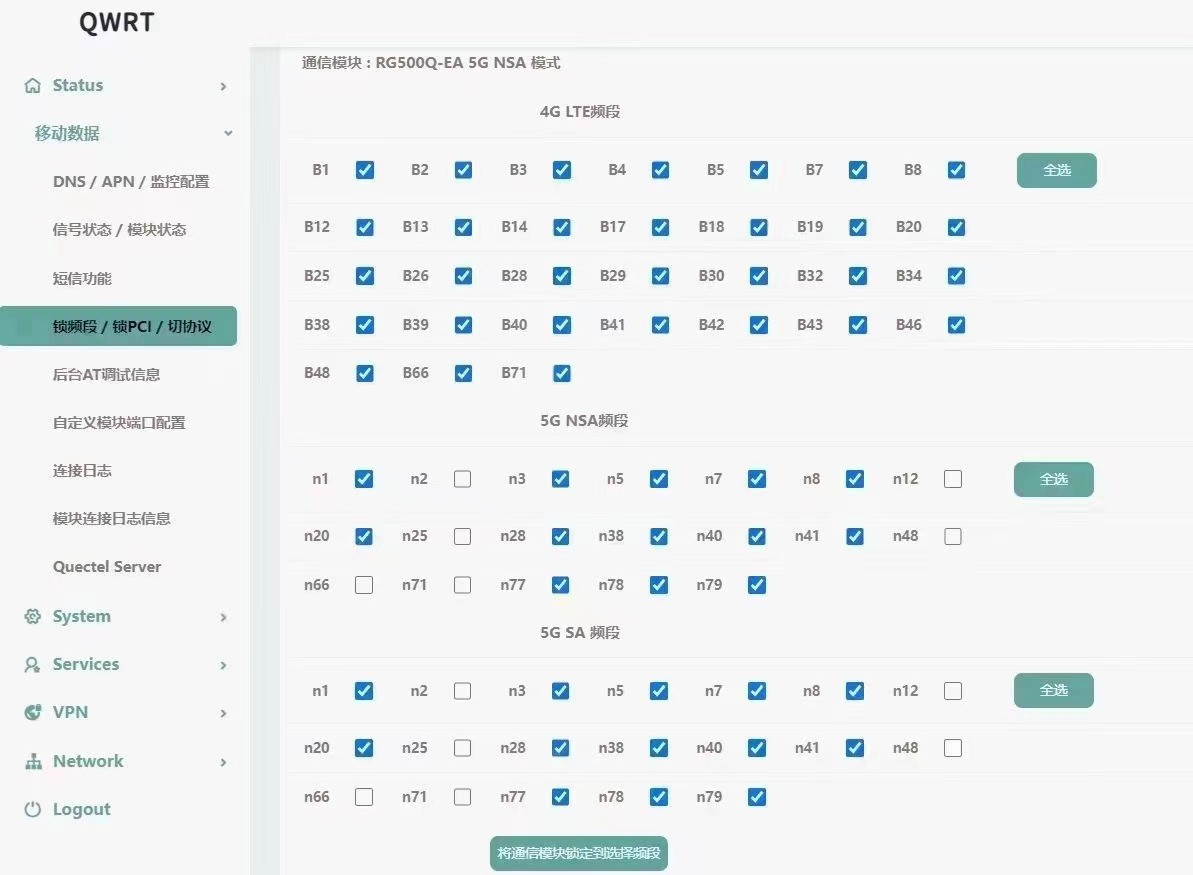Click the Logout power icon
Screen dimensions: 1193x875
pos(33,810)
